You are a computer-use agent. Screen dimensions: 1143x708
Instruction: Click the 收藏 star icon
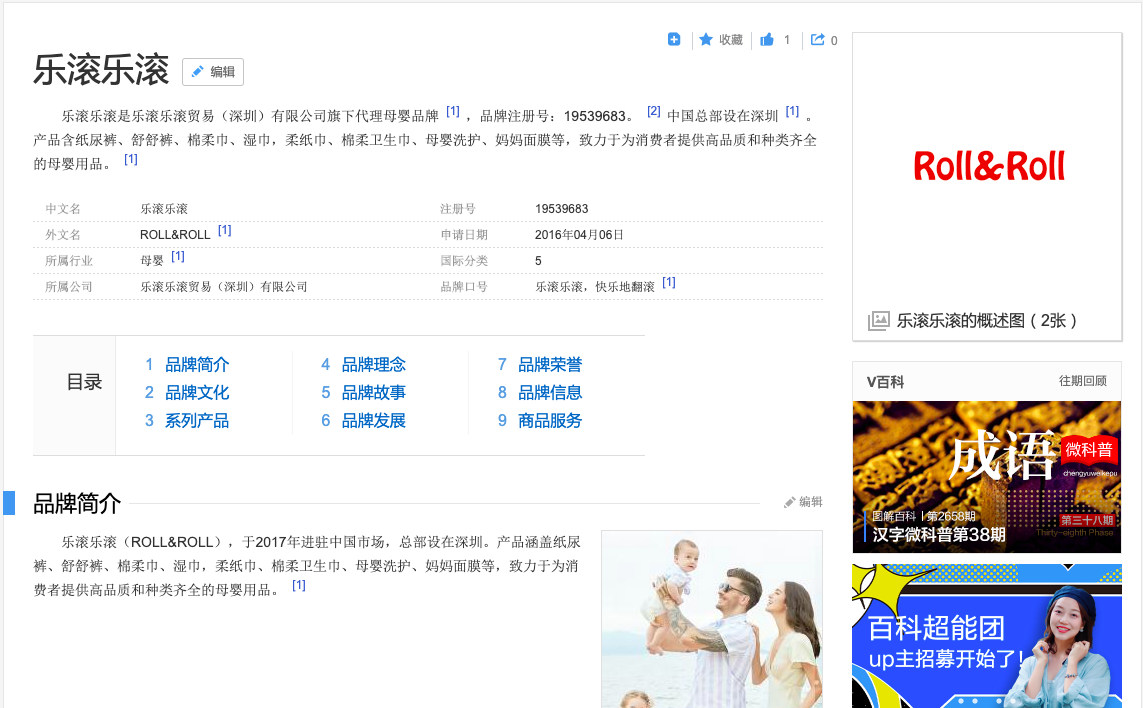pyautogui.click(x=706, y=39)
